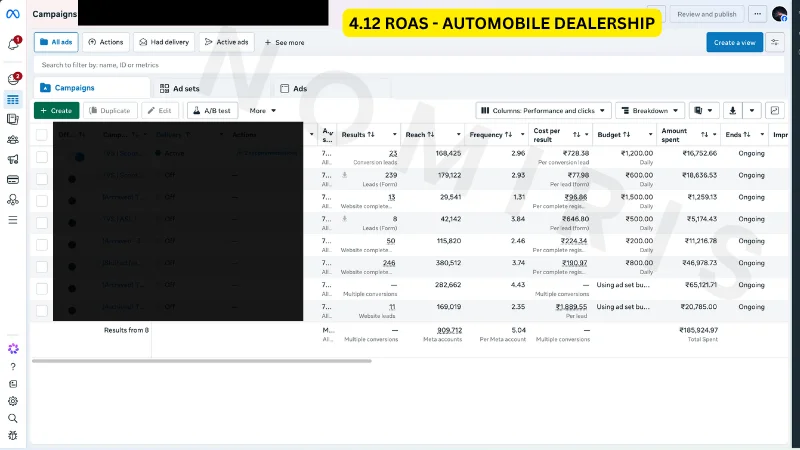The image size is (800, 450).
Task: Expand the More dropdown
Action: tap(262, 111)
